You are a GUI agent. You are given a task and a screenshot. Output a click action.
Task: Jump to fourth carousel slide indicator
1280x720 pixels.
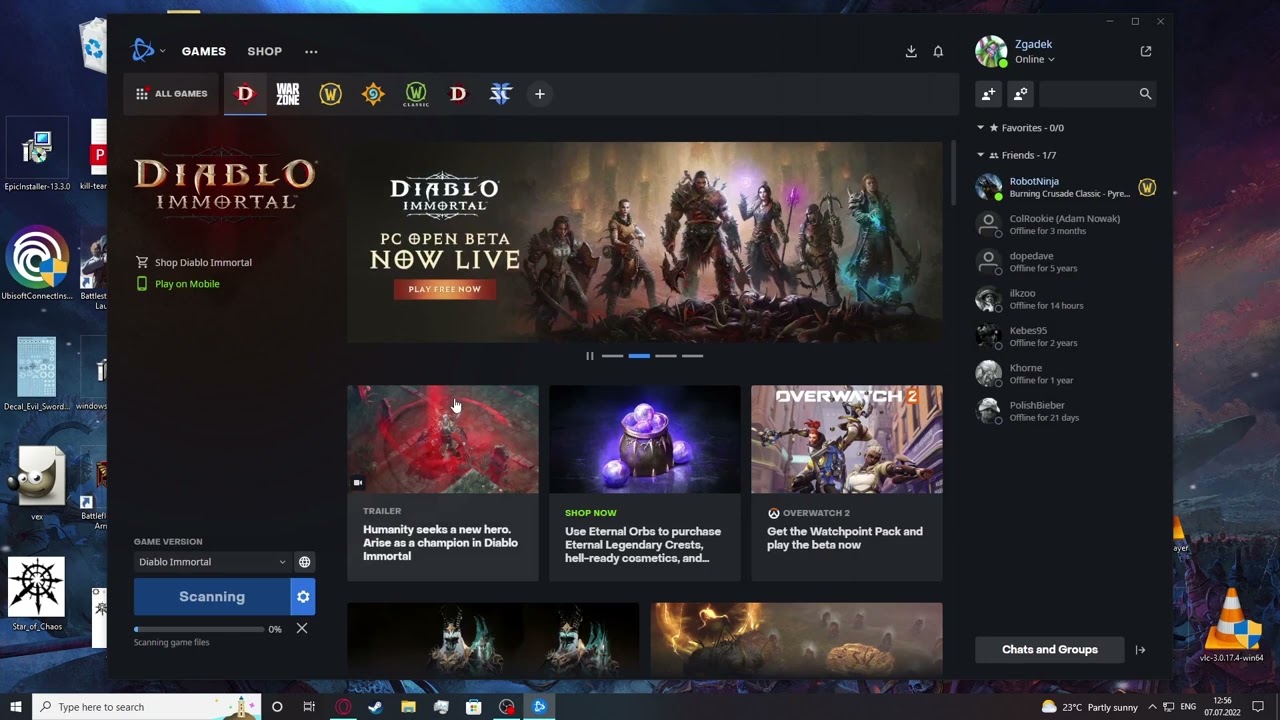click(x=692, y=356)
